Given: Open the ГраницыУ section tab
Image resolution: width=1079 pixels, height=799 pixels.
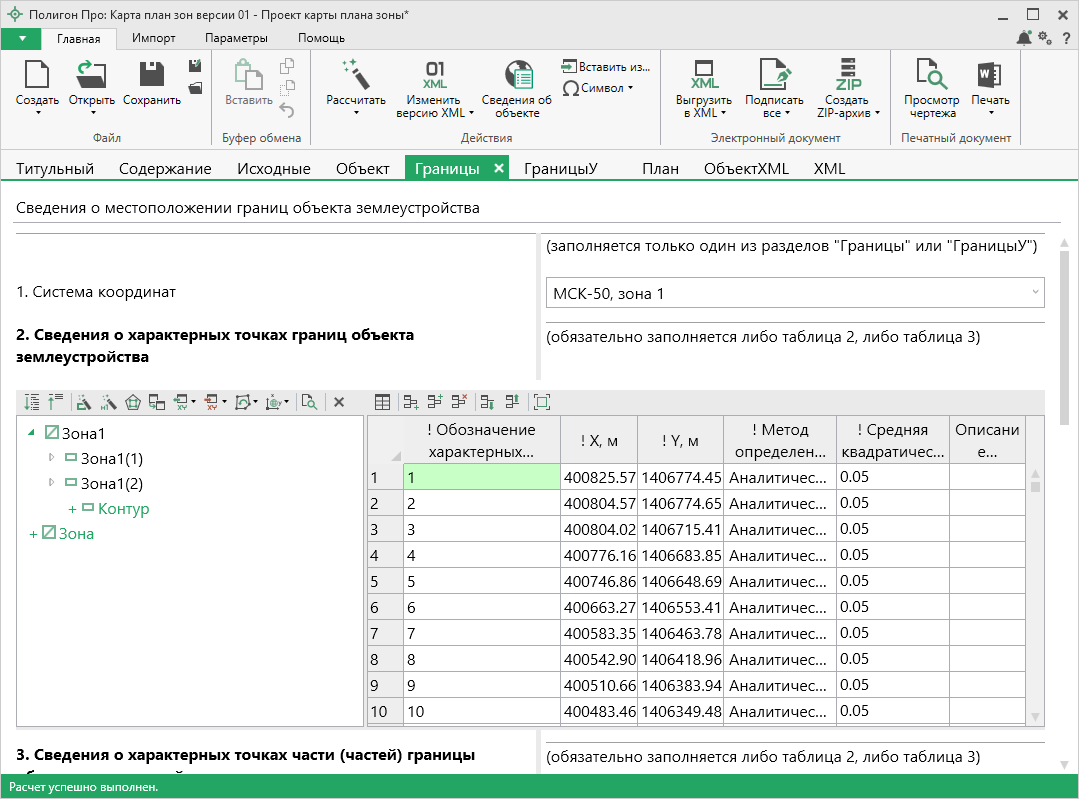Looking at the screenshot, I should pos(560,169).
